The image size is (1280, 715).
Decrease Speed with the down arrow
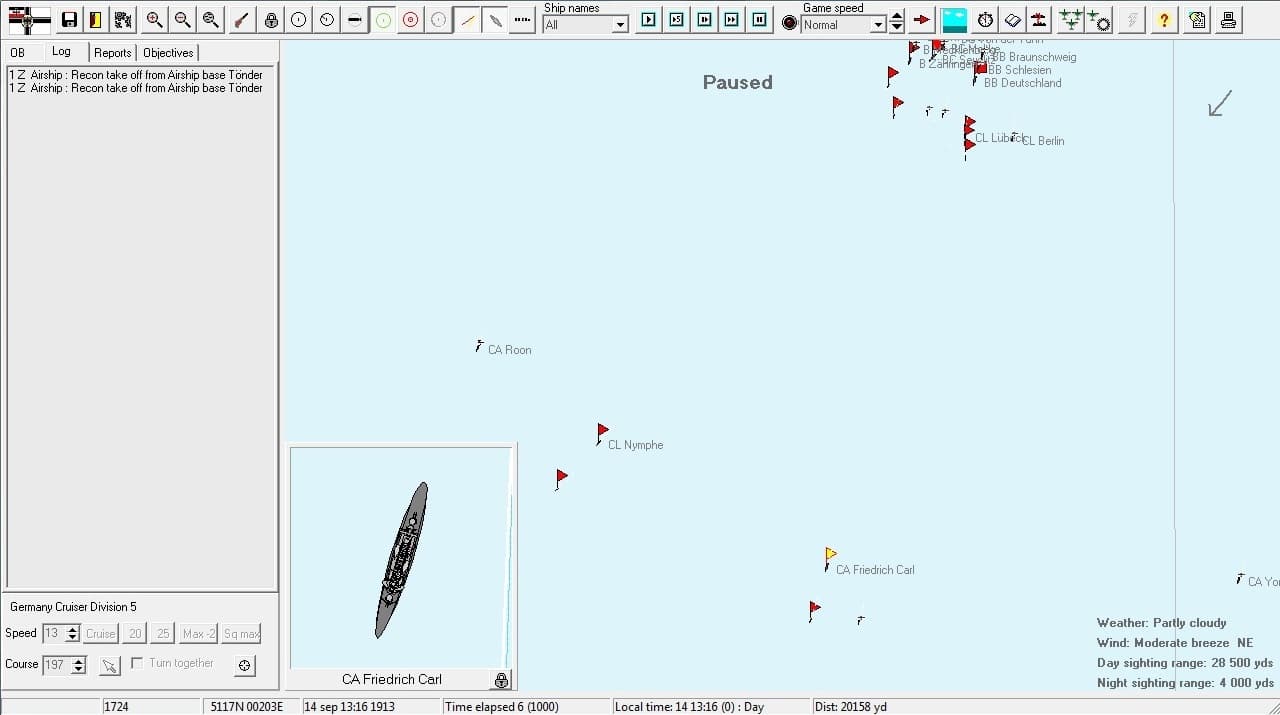pos(72,638)
